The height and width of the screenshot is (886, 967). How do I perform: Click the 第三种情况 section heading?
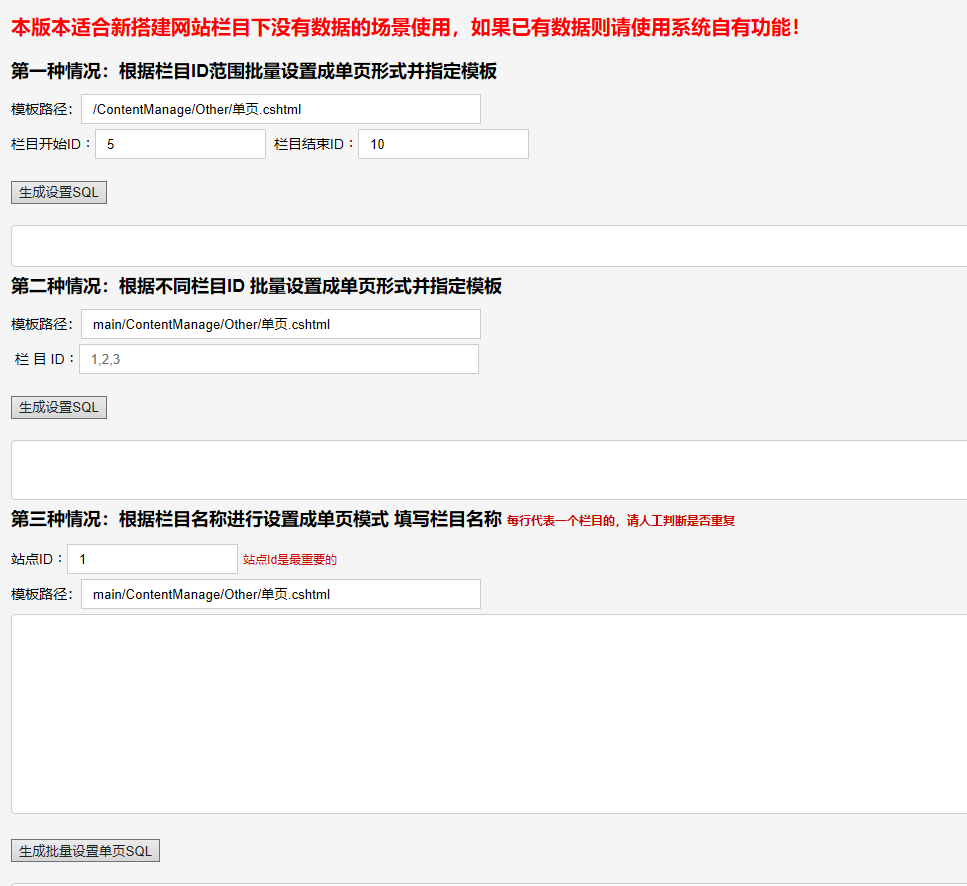[256, 519]
